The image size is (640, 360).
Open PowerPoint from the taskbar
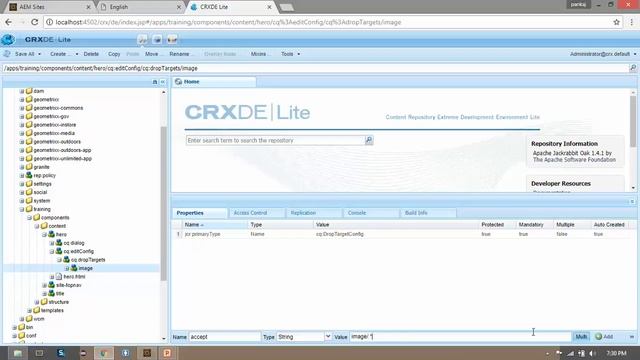pyautogui.click(x=167, y=353)
